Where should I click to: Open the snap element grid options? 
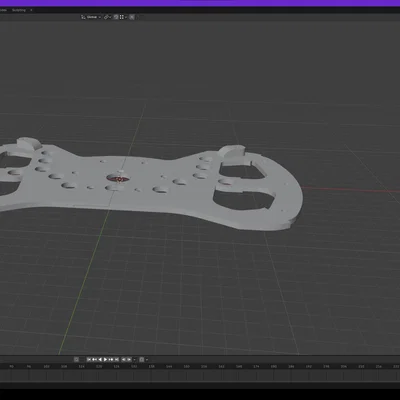122,17
